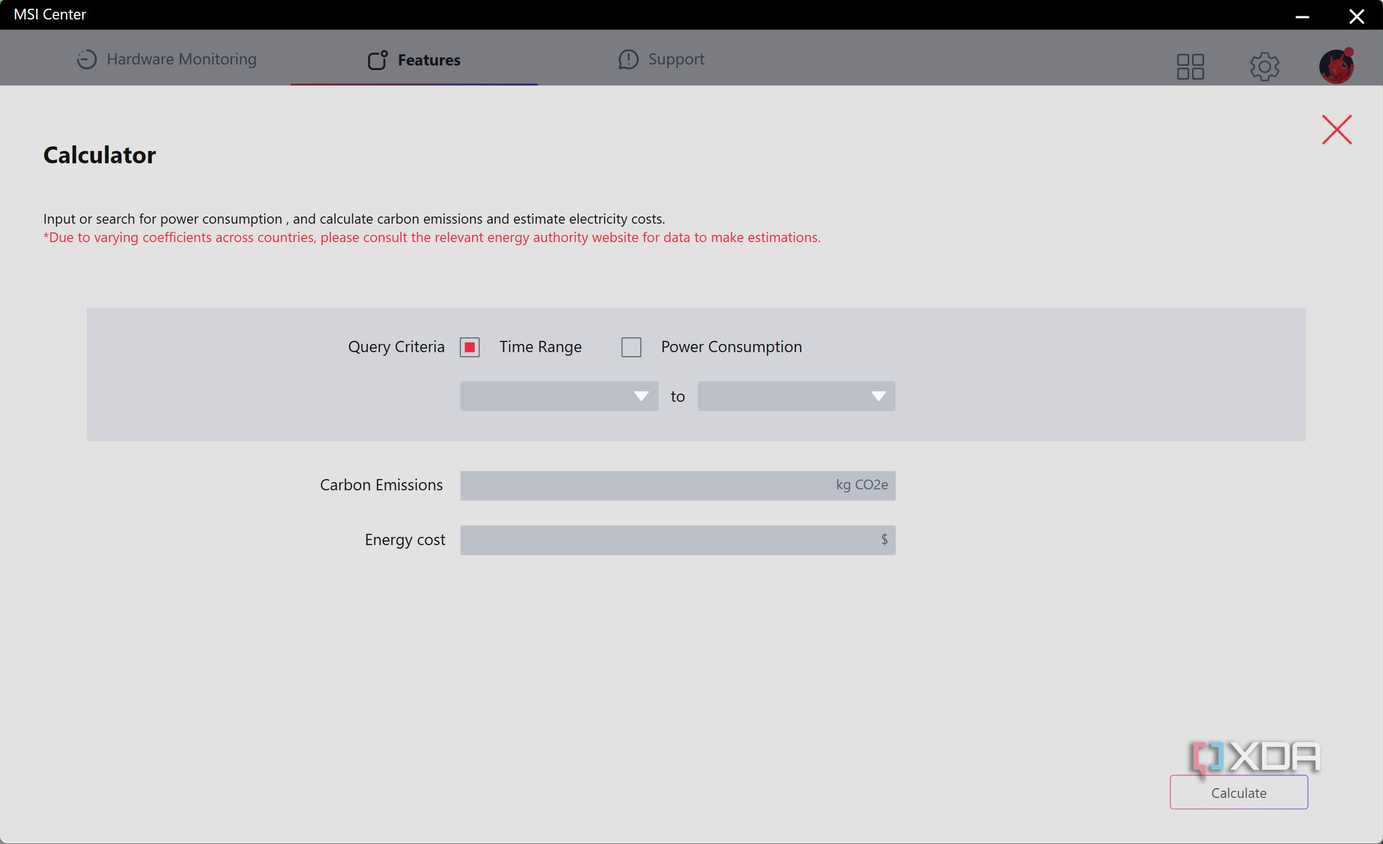1383x844 pixels.
Task: Click the 'MSI Center' window title
Action: point(50,15)
